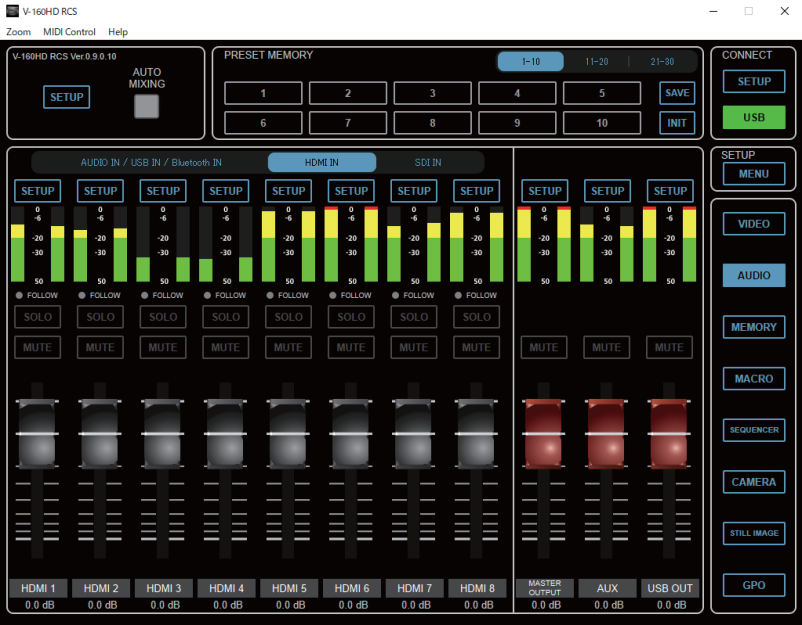Mute the AUX output
The image size is (802, 625).
607,347
